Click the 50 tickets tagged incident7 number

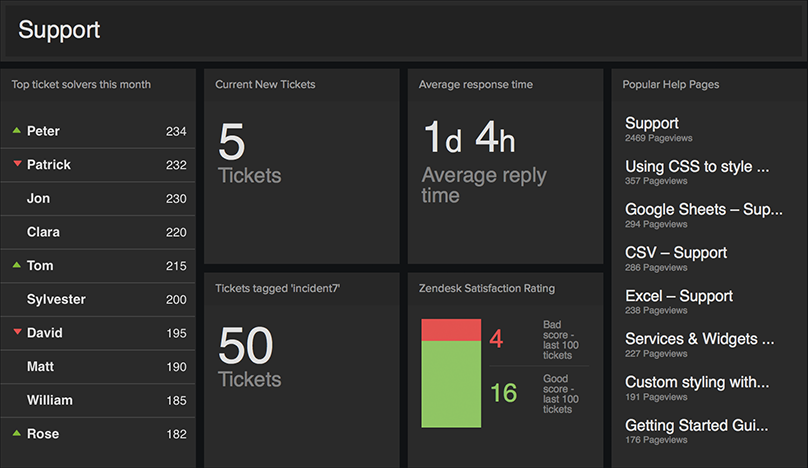pyautogui.click(x=245, y=346)
